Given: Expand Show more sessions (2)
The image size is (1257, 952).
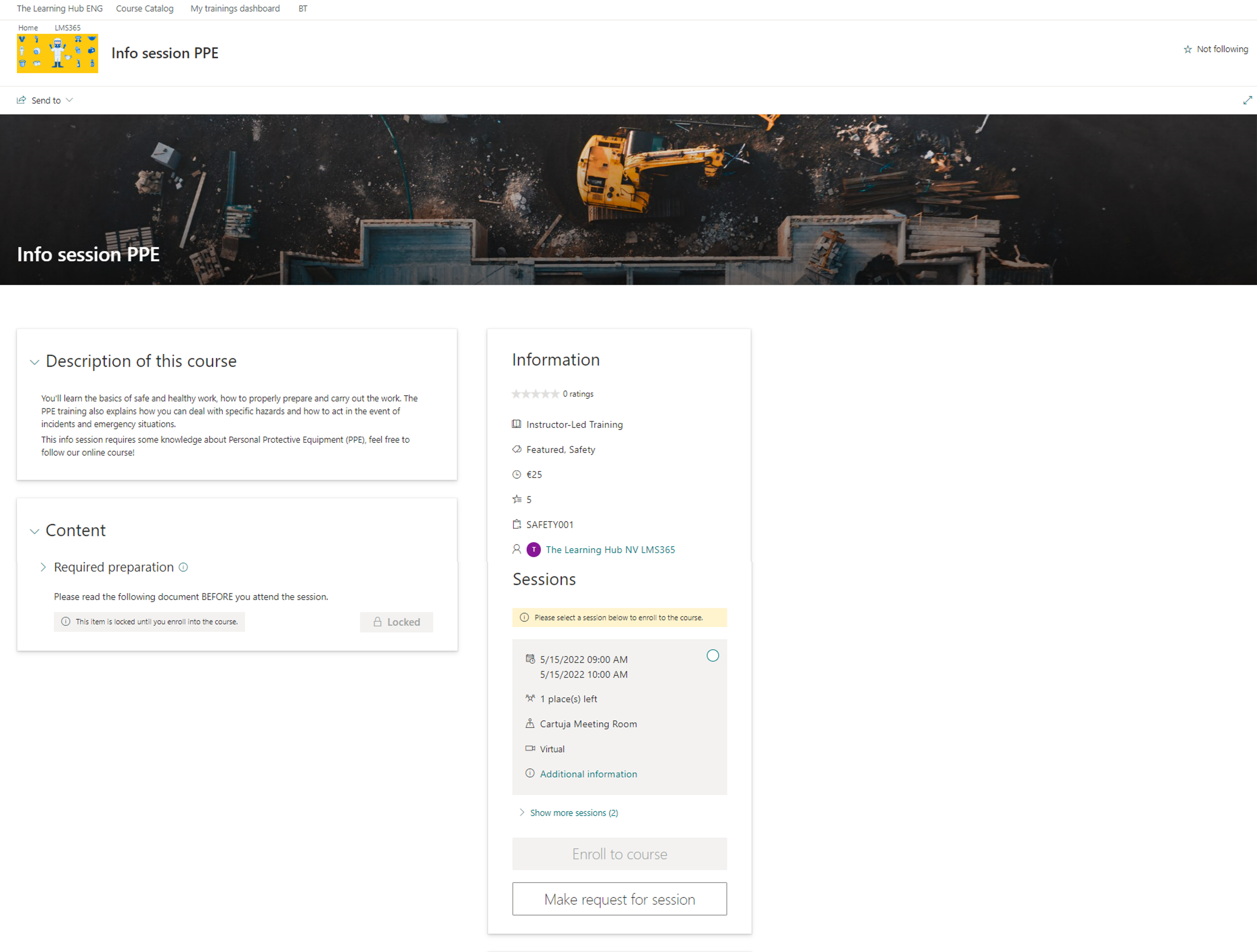Looking at the screenshot, I should pyautogui.click(x=569, y=813).
